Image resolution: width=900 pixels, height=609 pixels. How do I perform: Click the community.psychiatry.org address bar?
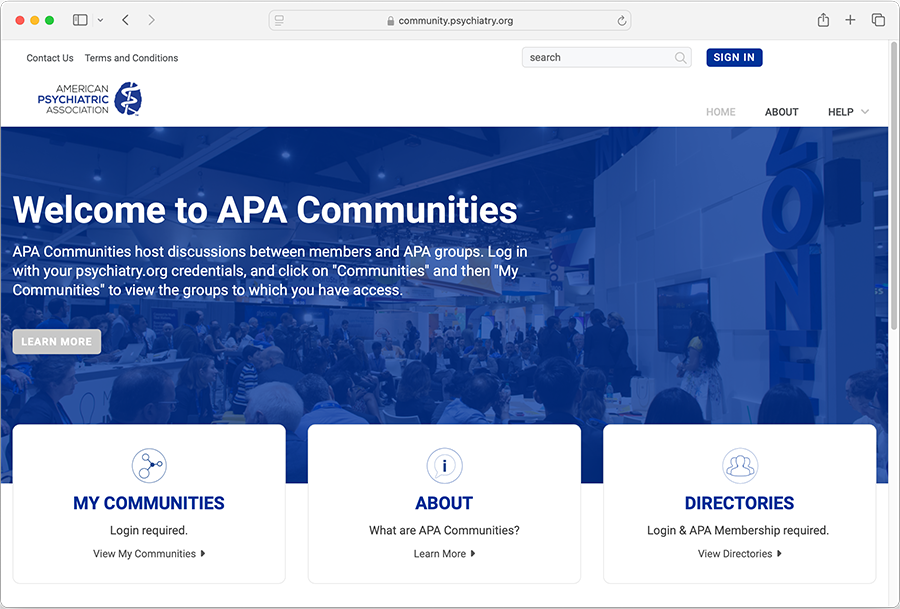pyautogui.click(x=449, y=21)
